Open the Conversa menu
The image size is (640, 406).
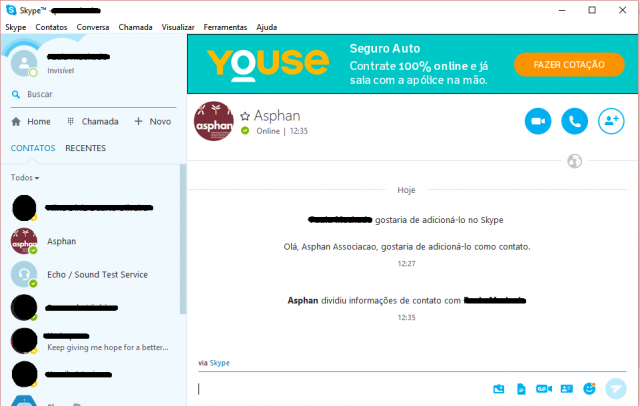93,27
